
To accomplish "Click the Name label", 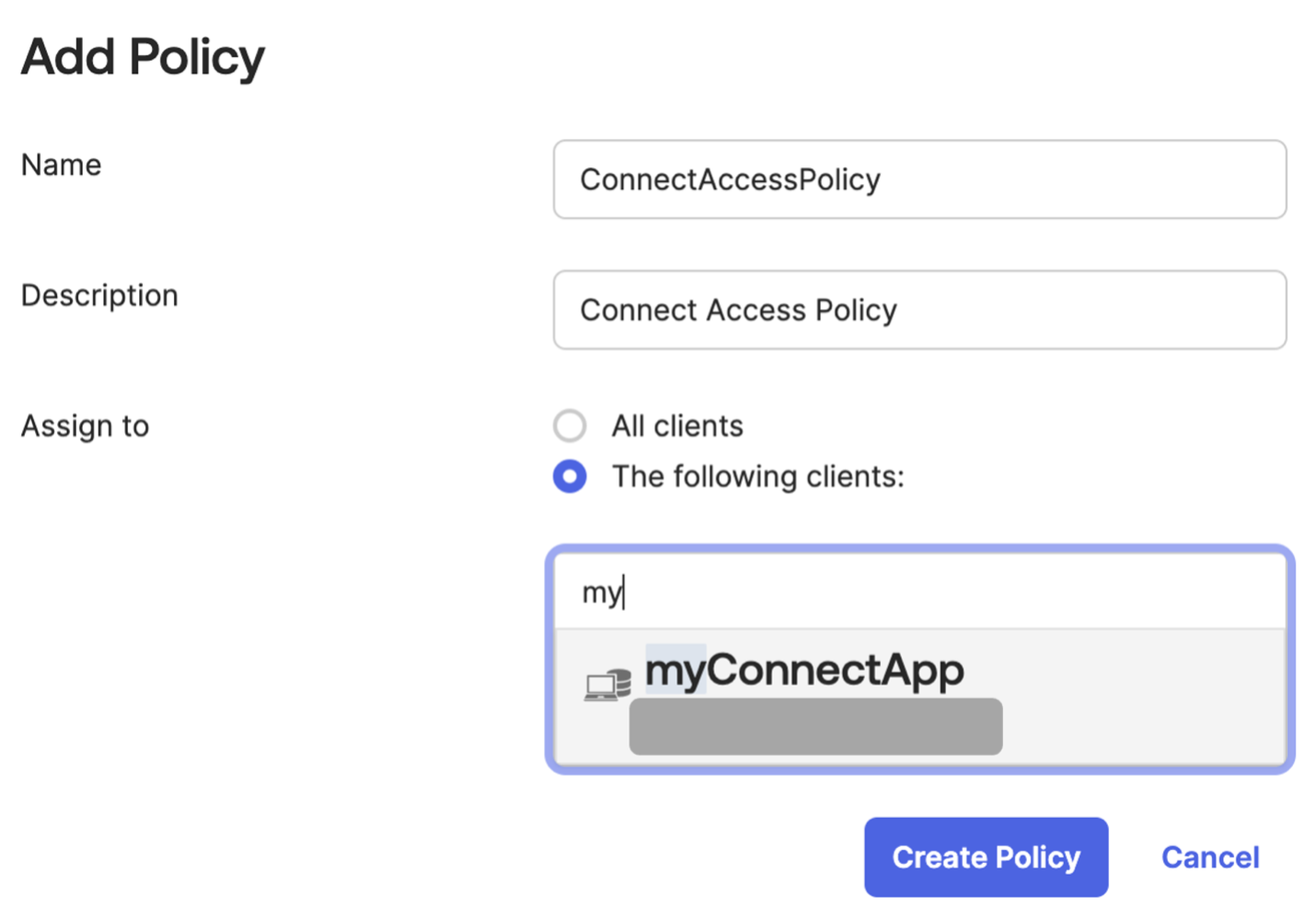I will (x=60, y=166).
